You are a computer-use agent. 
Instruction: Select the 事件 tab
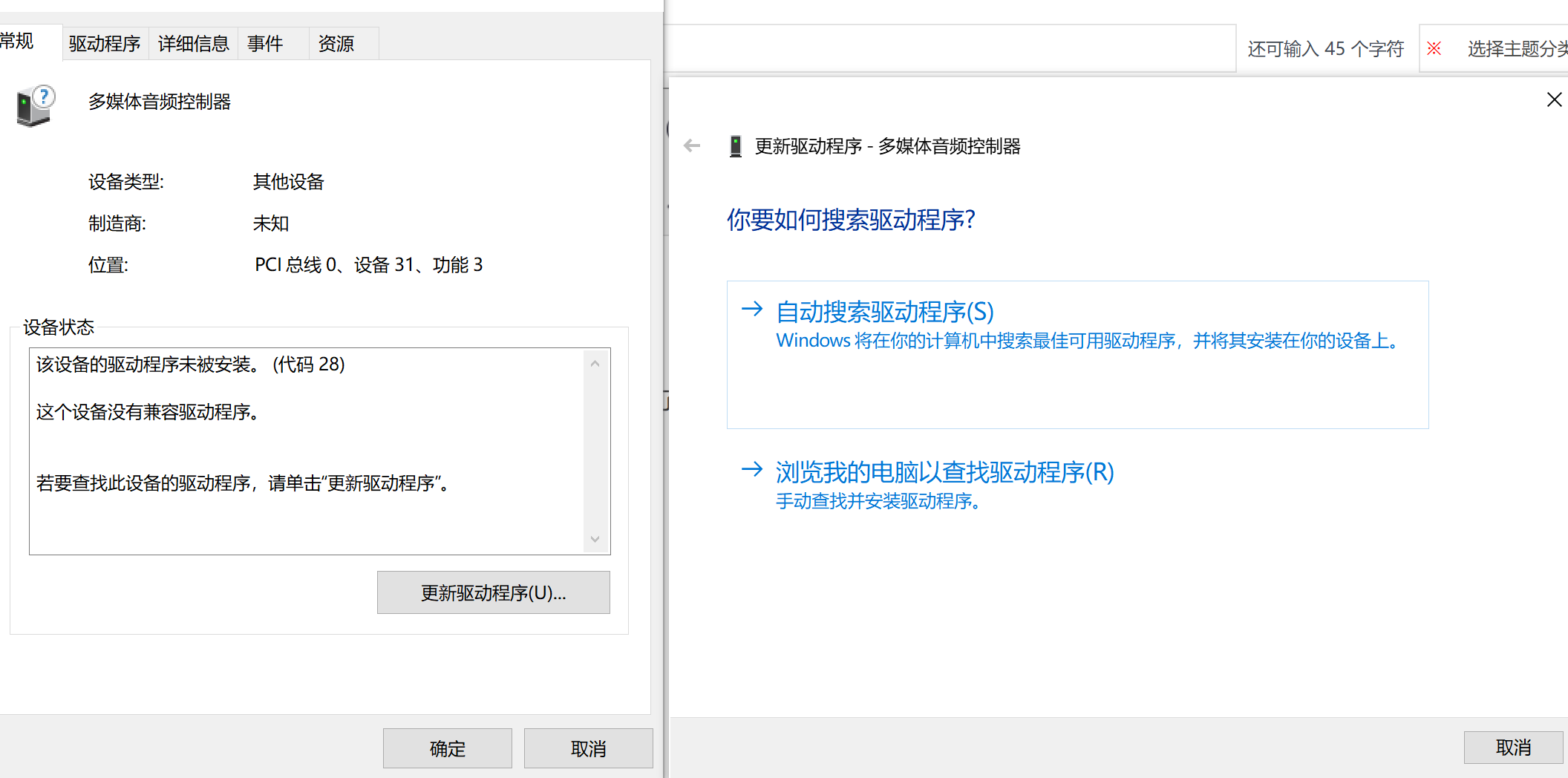coord(265,44)
